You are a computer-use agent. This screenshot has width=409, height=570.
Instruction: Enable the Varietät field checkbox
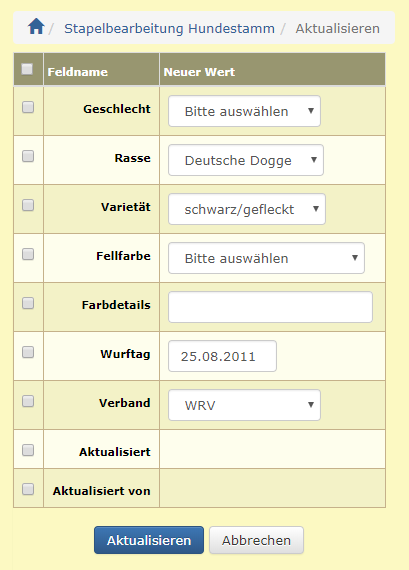point(28,205)
